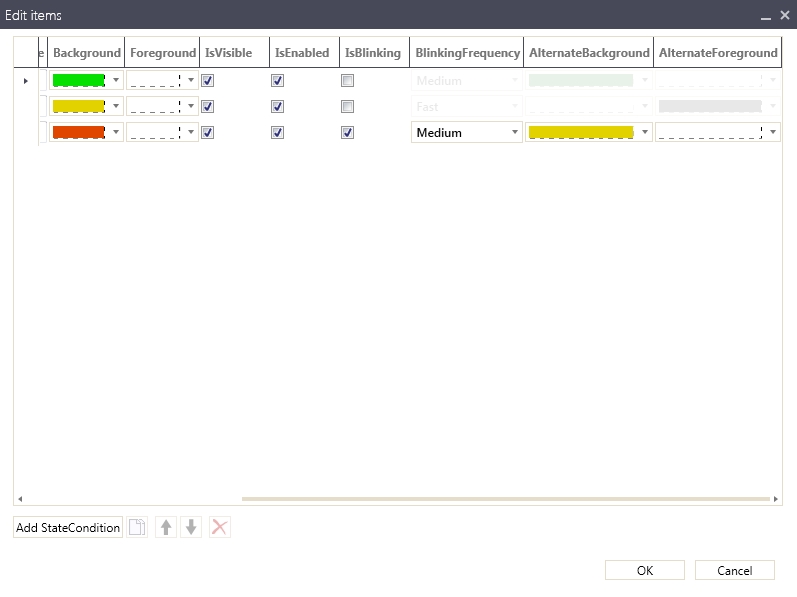Uncheck IsVisible in the second row
Viewport: 797px width, 597px height.
[208, 106]
